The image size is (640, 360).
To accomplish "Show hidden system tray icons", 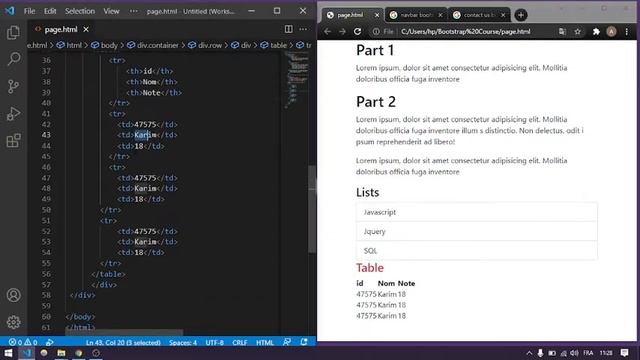I will tap(529, 353).
